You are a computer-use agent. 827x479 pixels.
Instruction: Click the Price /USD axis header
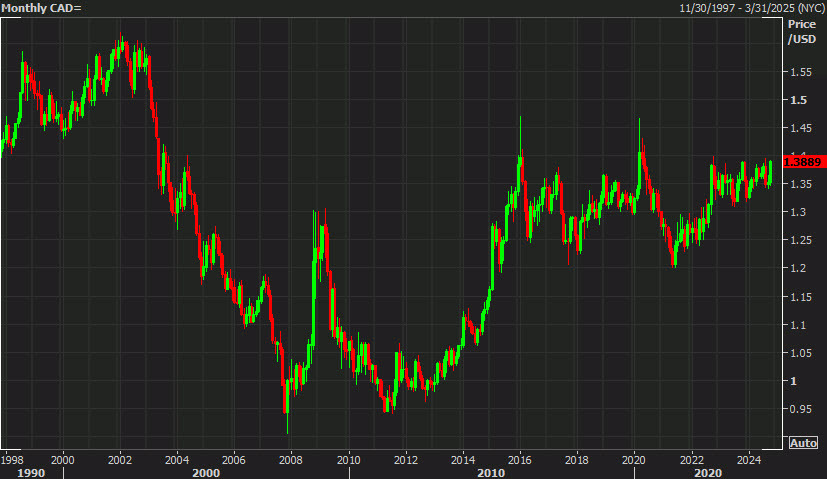tap(802, 32)
